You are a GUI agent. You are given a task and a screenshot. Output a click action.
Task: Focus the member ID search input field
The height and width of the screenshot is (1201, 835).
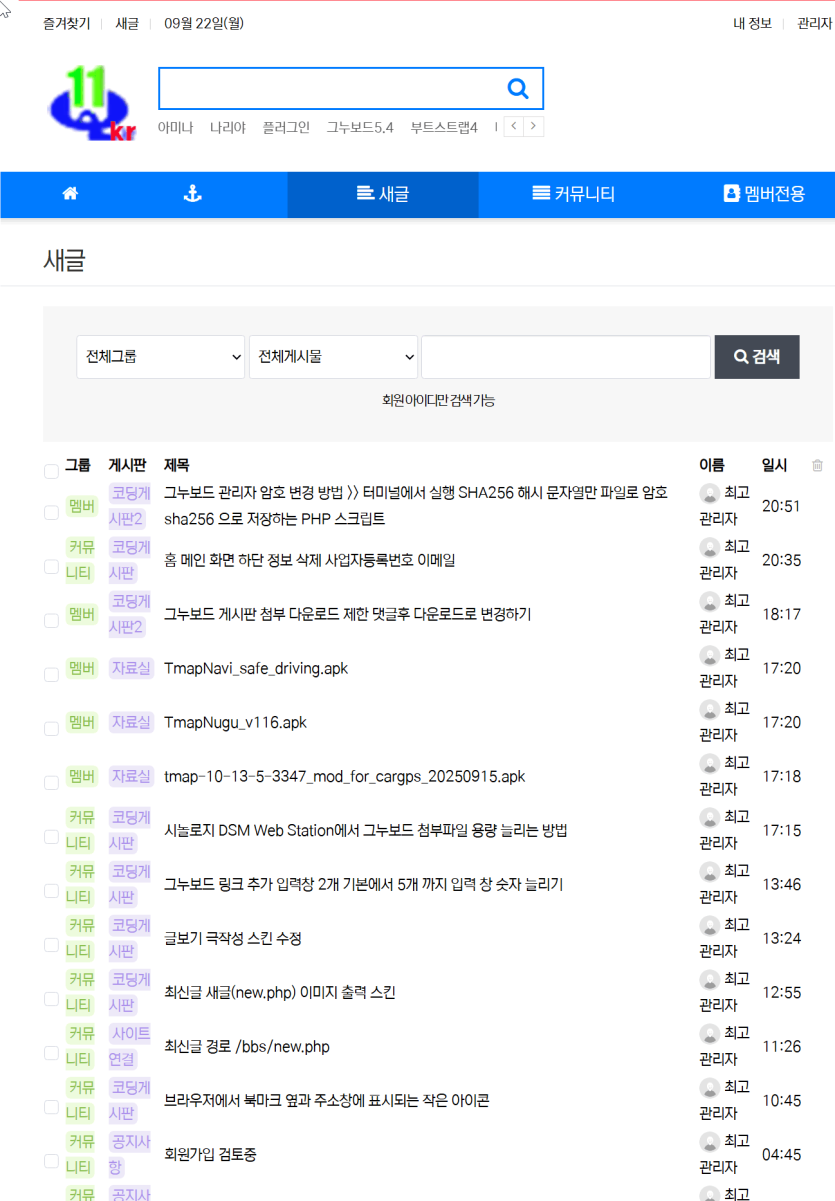pyautogui.click(x=566, y=357)
